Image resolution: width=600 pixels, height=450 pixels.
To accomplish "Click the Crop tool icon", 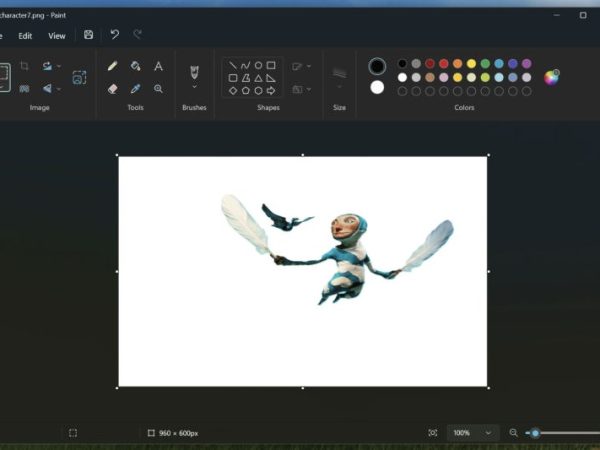I will (x=24, y=66).
